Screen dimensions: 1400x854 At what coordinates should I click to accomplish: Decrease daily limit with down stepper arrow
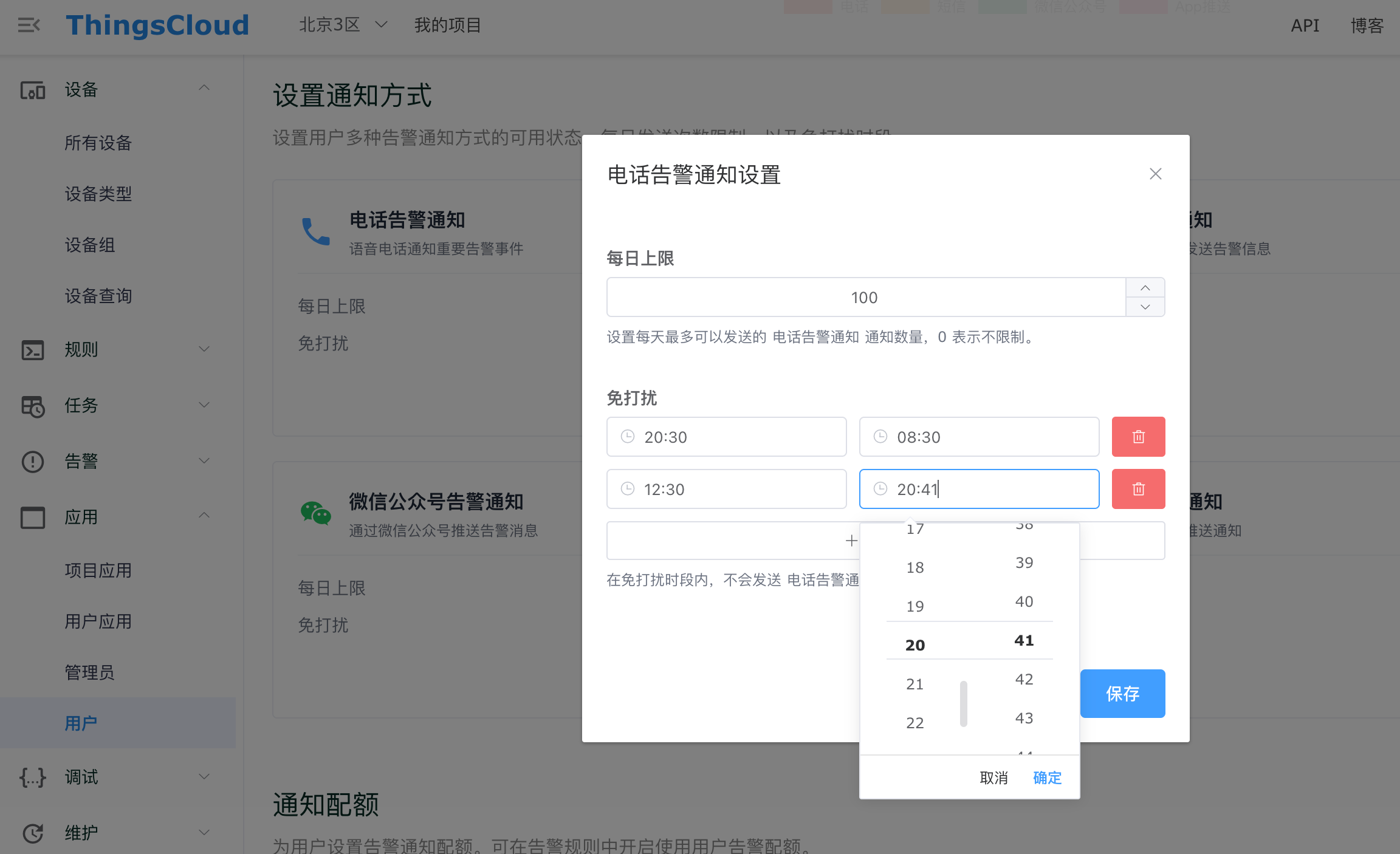click(1145, 307)
